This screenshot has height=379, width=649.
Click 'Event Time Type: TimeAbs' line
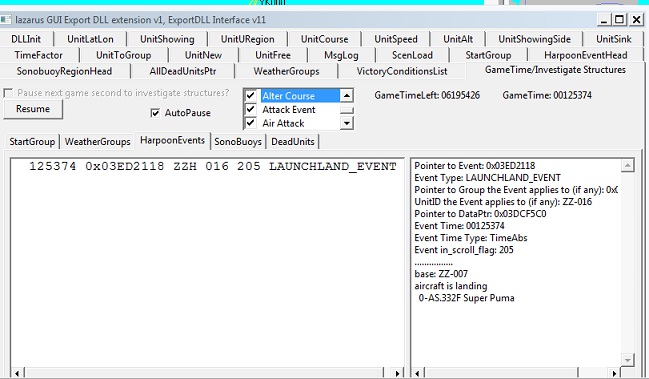point(471,237)
